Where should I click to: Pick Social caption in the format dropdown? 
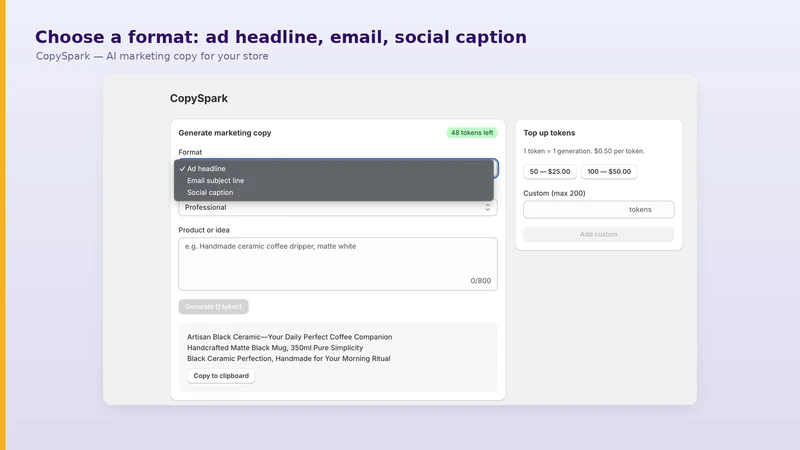tap(334, 192)
